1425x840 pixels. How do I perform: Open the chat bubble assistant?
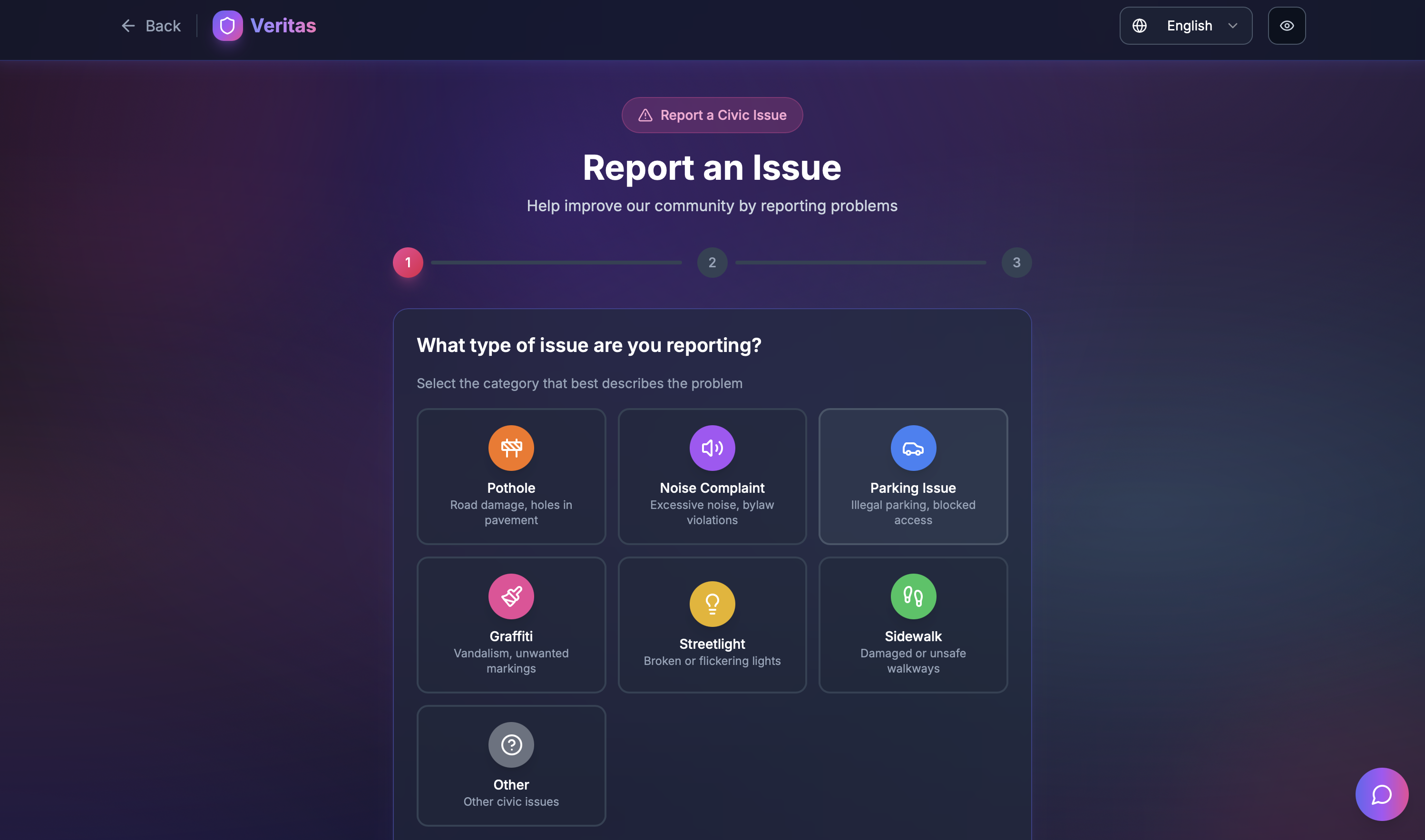1381,794
